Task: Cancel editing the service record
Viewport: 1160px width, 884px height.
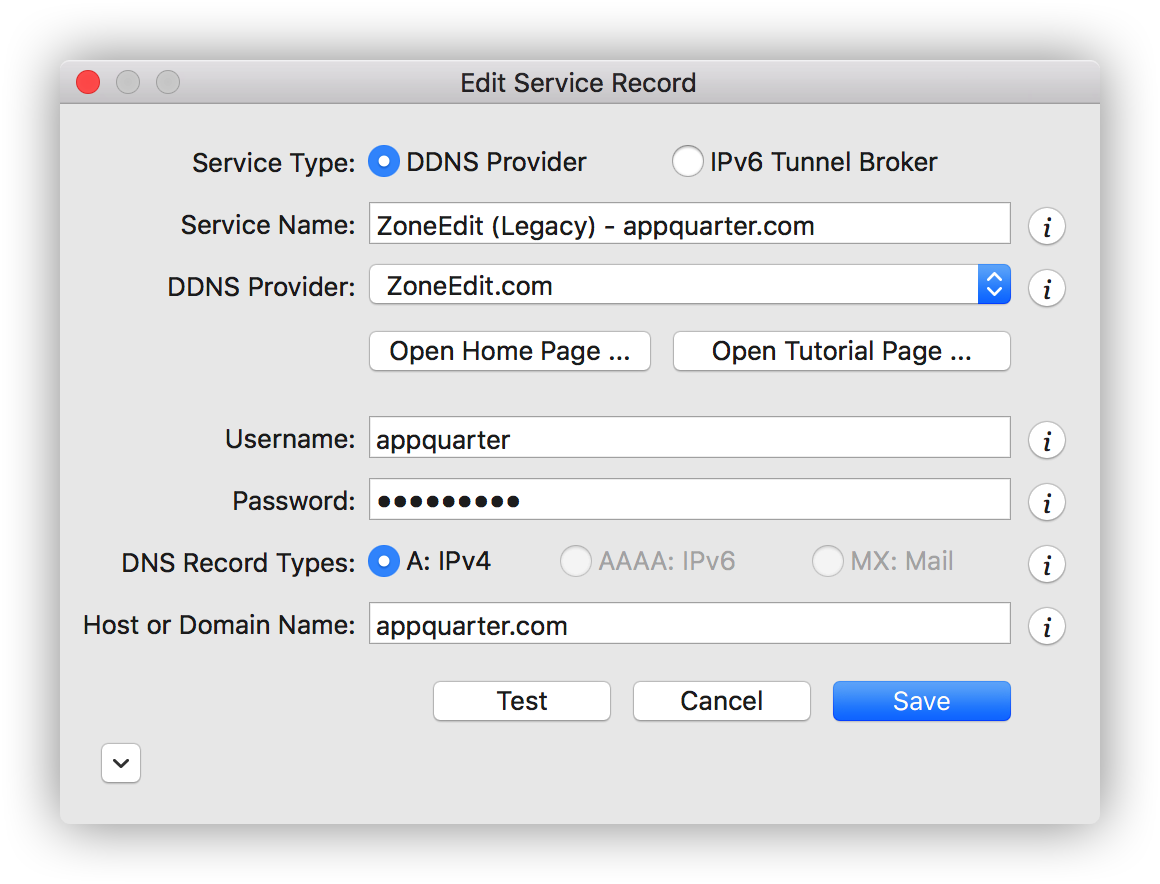Action: 721,701
